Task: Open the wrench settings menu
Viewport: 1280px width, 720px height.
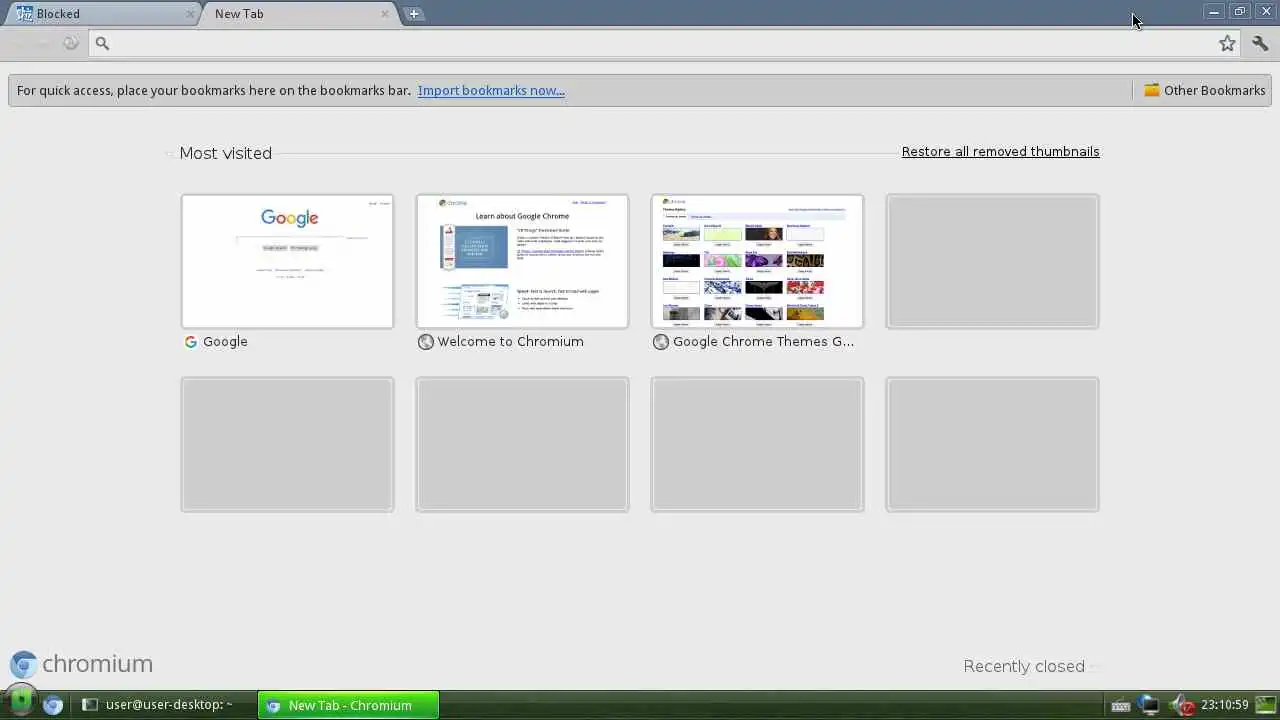Action: [x=1260, y=43]
